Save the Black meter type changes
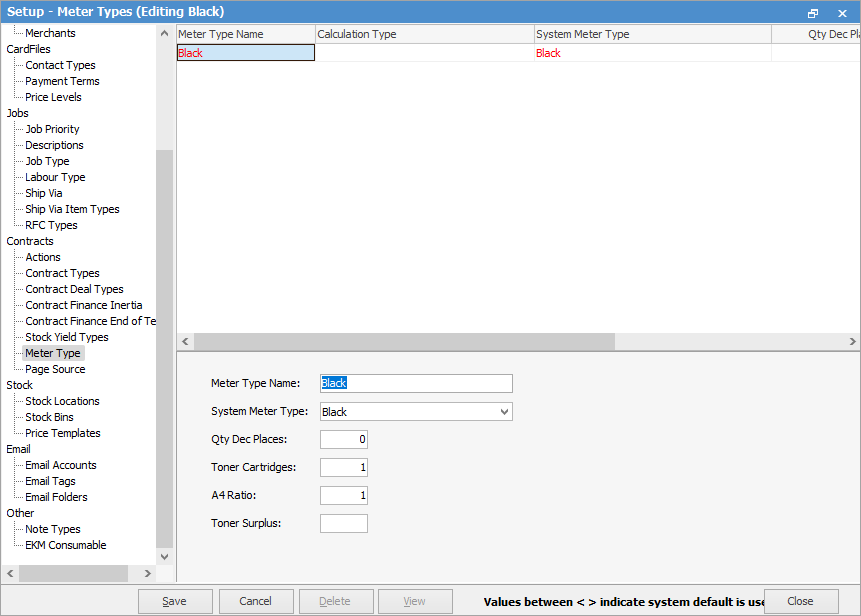The height and width of the screenshot is (616, 861). (175, 601)
